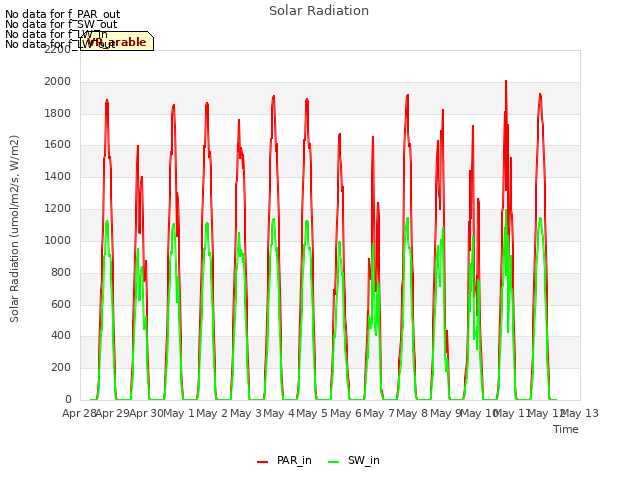Click the May 7 x-axis date label
This screenshot has width=640, height=480.
[379, 413]
